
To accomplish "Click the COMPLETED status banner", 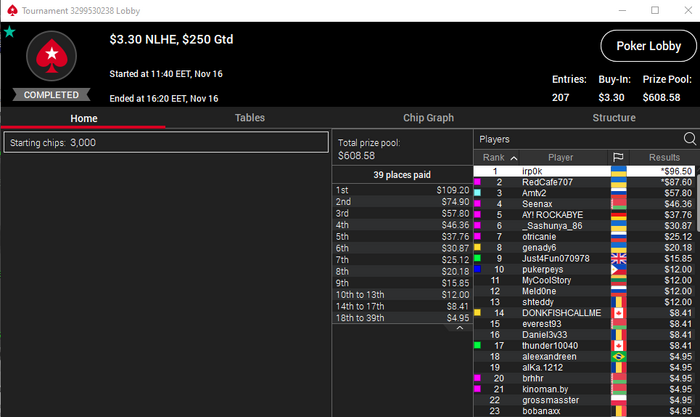I will [51, 95].
